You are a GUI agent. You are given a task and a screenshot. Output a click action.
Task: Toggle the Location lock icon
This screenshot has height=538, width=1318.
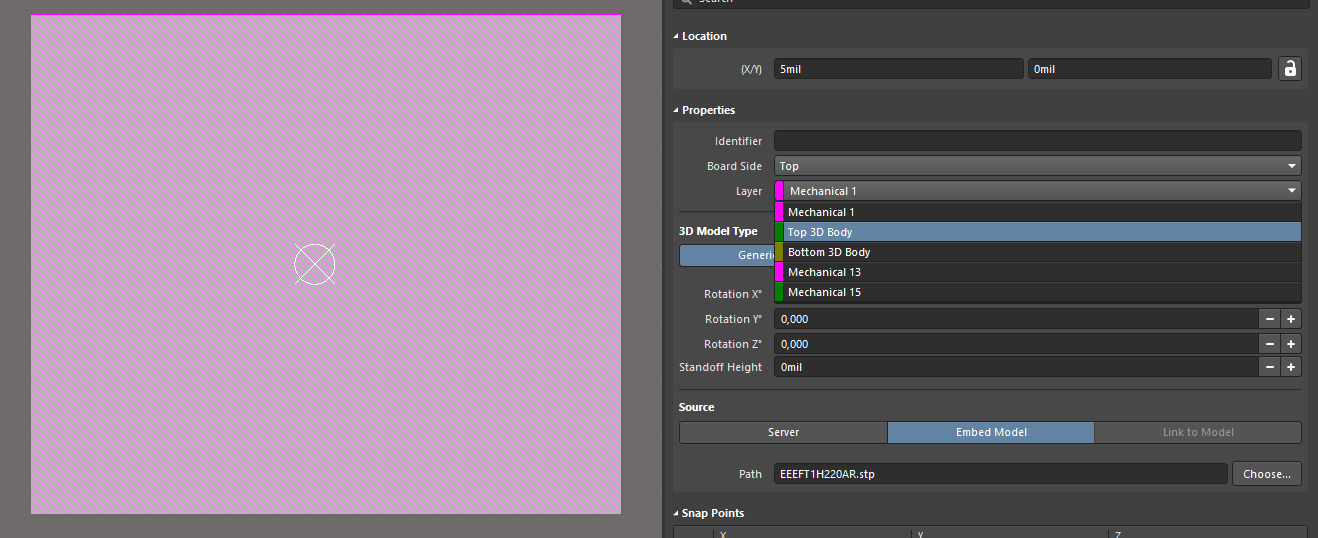coord(1289,69)
